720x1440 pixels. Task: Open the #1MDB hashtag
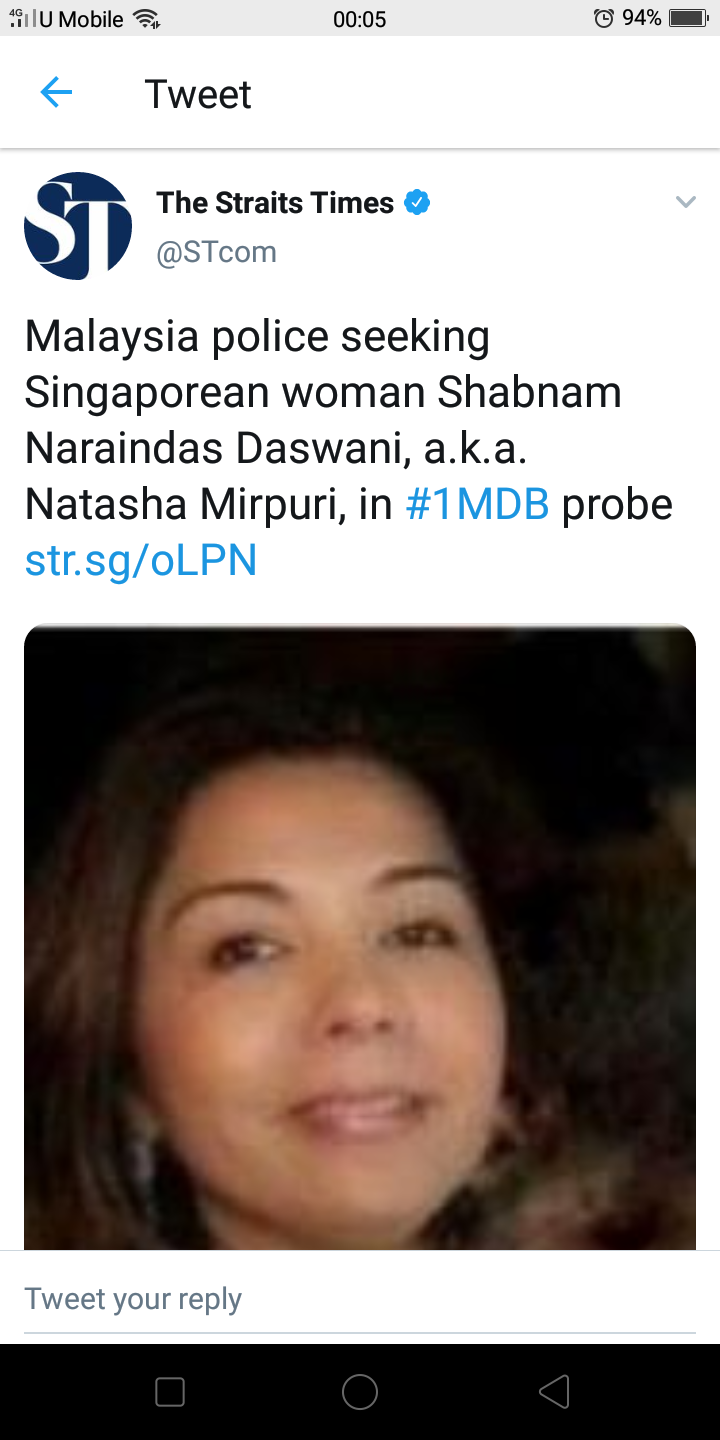coord(477,505)
